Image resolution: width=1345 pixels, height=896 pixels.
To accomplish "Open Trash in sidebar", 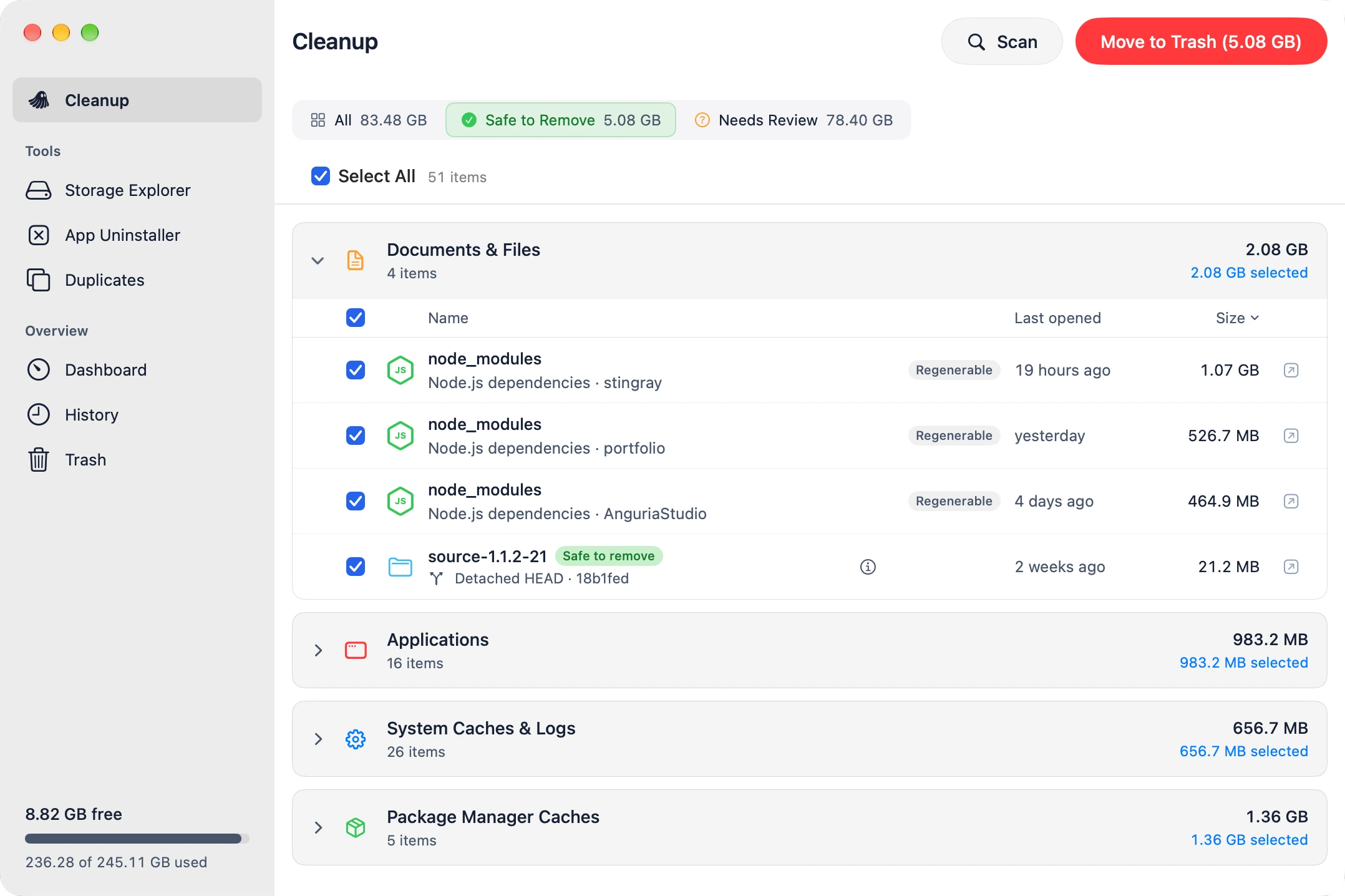I will [137, 460].
